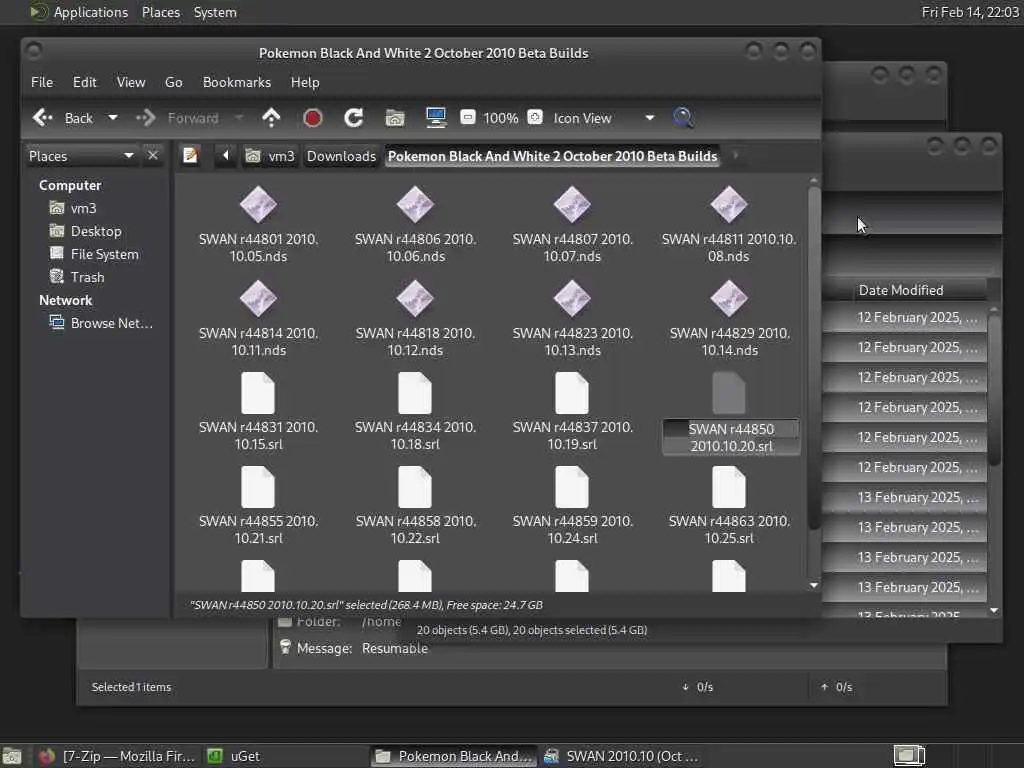Open the Applications menu in top panel
The height and width of the screenshot is (768, 1024).
pyautogui.click(x=80, y=12)
